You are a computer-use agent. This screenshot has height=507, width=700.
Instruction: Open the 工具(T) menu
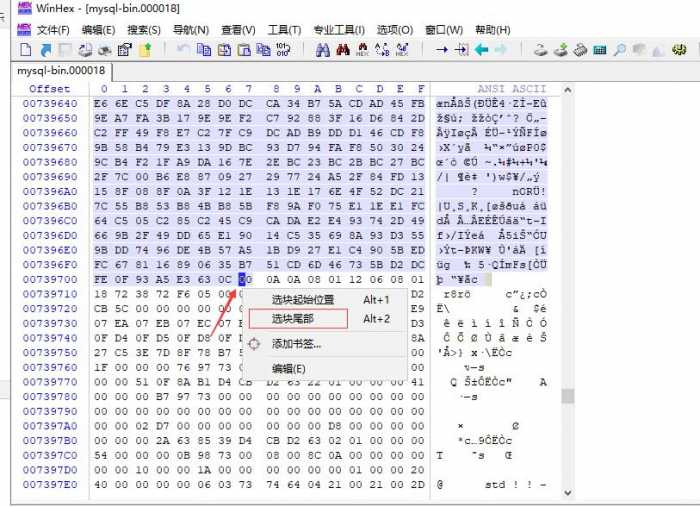284,30
